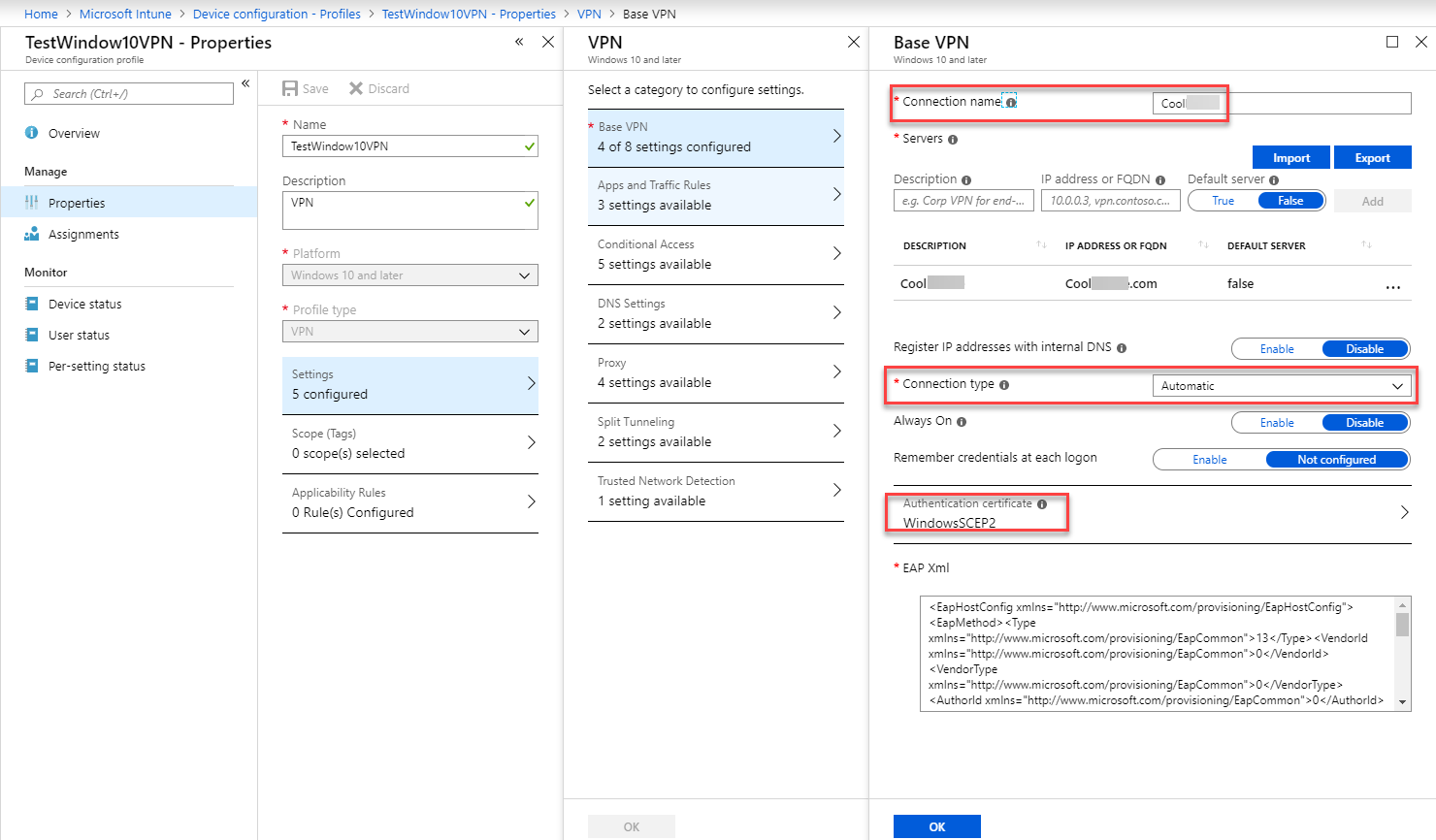Click the Import button
Viewport: 1436px width, 840px height.
1290,158
